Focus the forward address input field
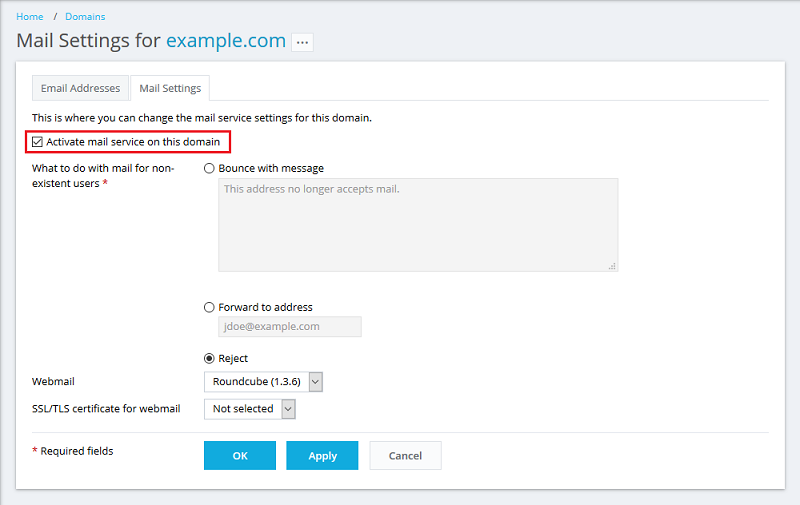800x505 pixels. coord(289,327)
